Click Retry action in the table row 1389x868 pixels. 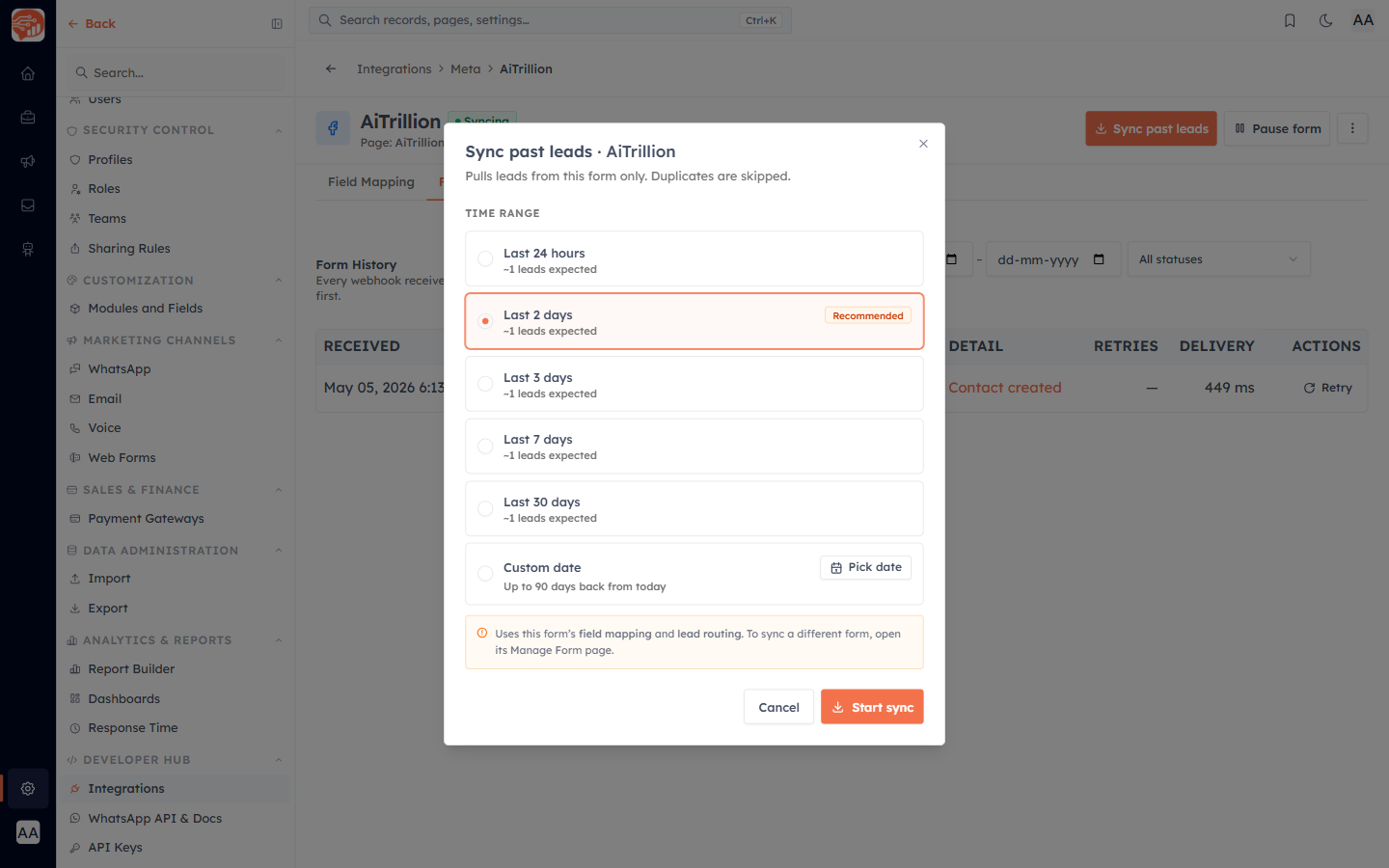click(1327, 388)
